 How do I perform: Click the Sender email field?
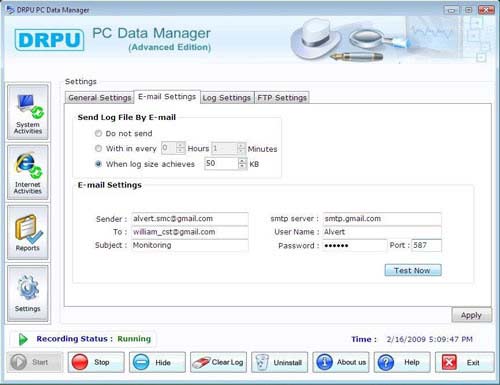pos(190,219)
